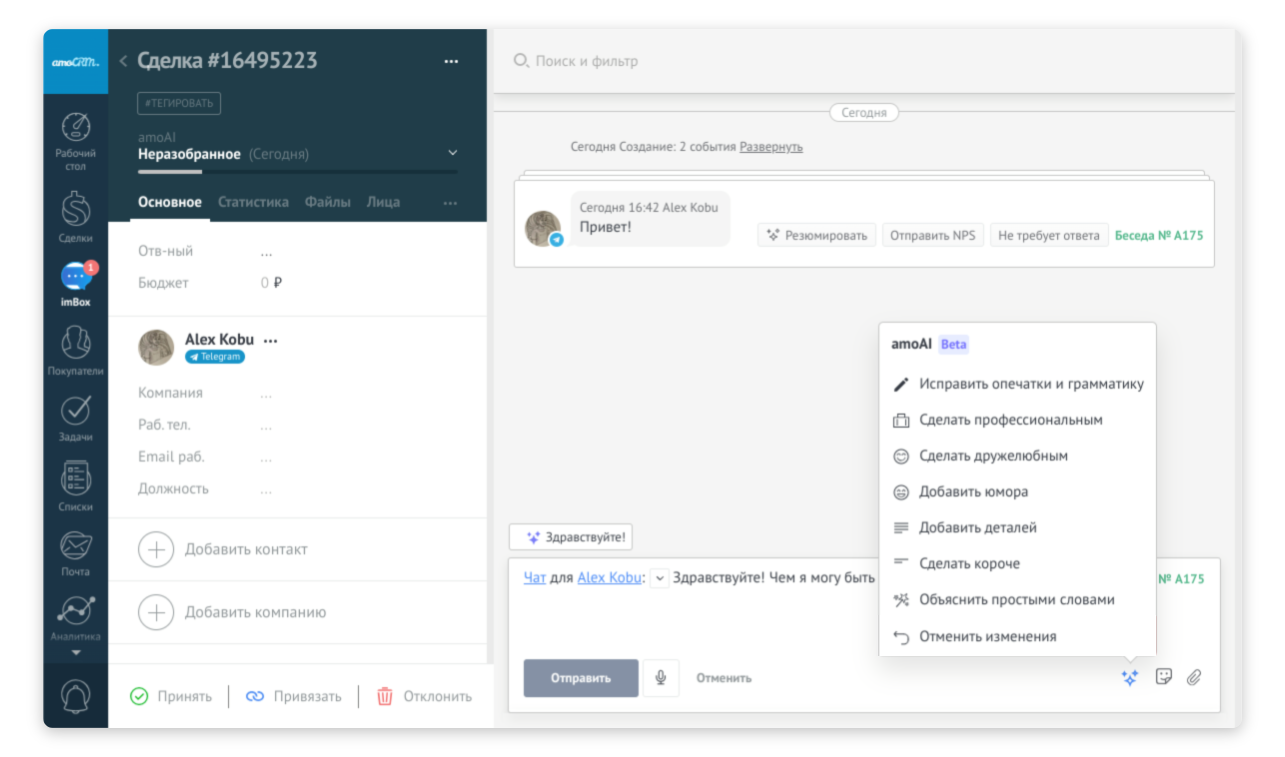Expand the Неразобранное pipeline stage dropdown
This screenshot has height=757, width=1285.
(x=452, y=153)
